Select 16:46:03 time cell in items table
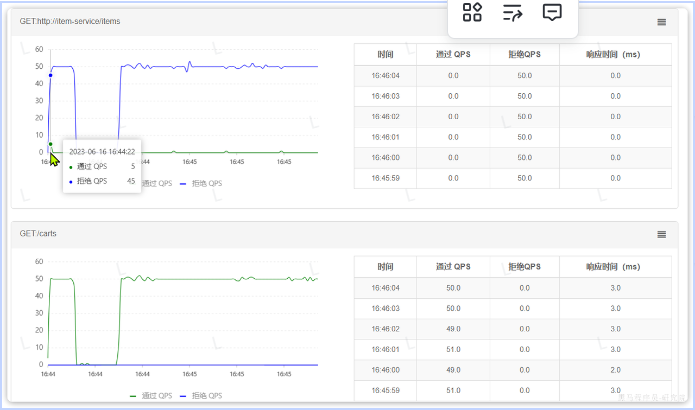Image resolution: width=695 pixels, height=410 pixels. click(x=385, y=96)
